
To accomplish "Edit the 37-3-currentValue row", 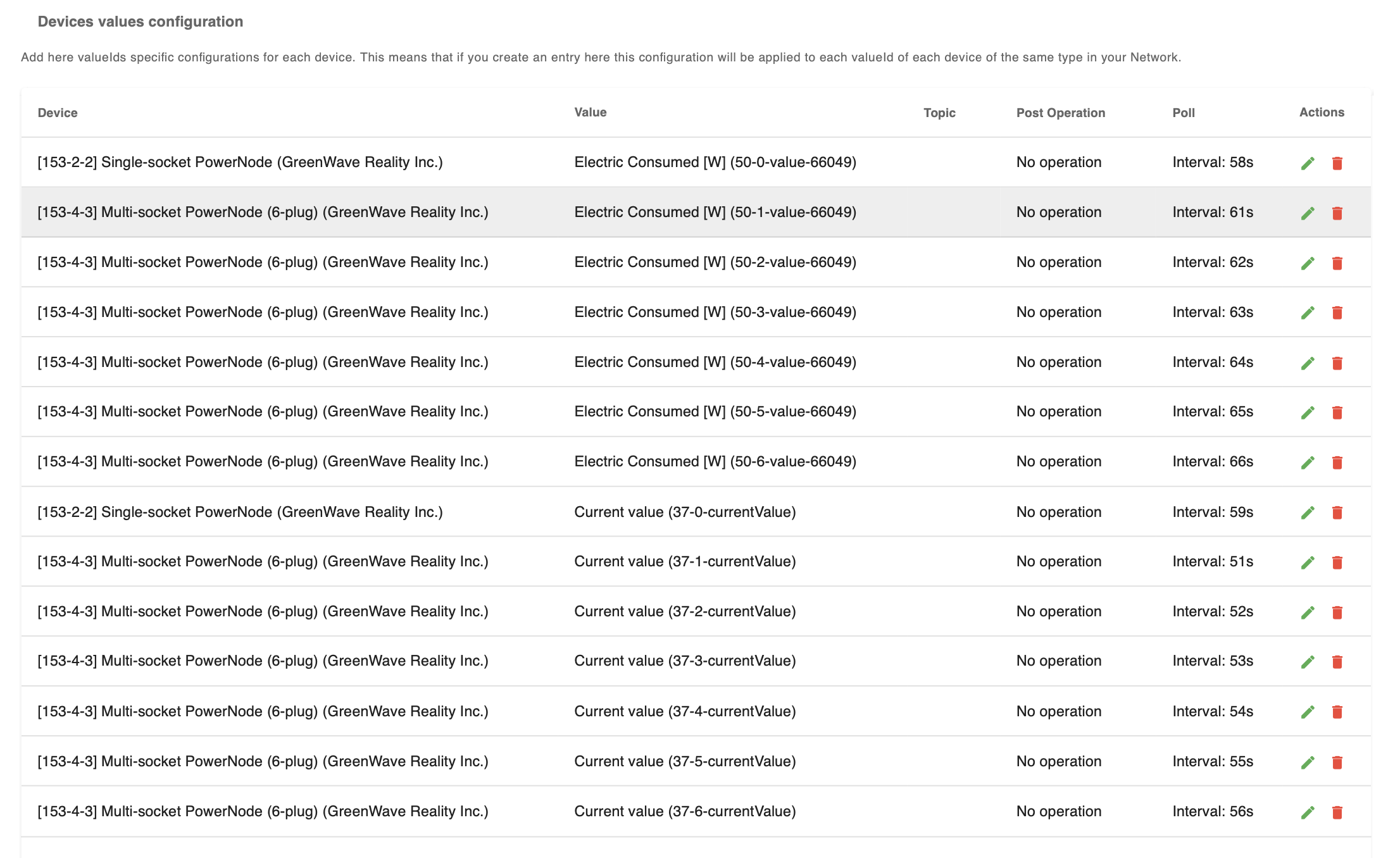I will (1308, 662).
